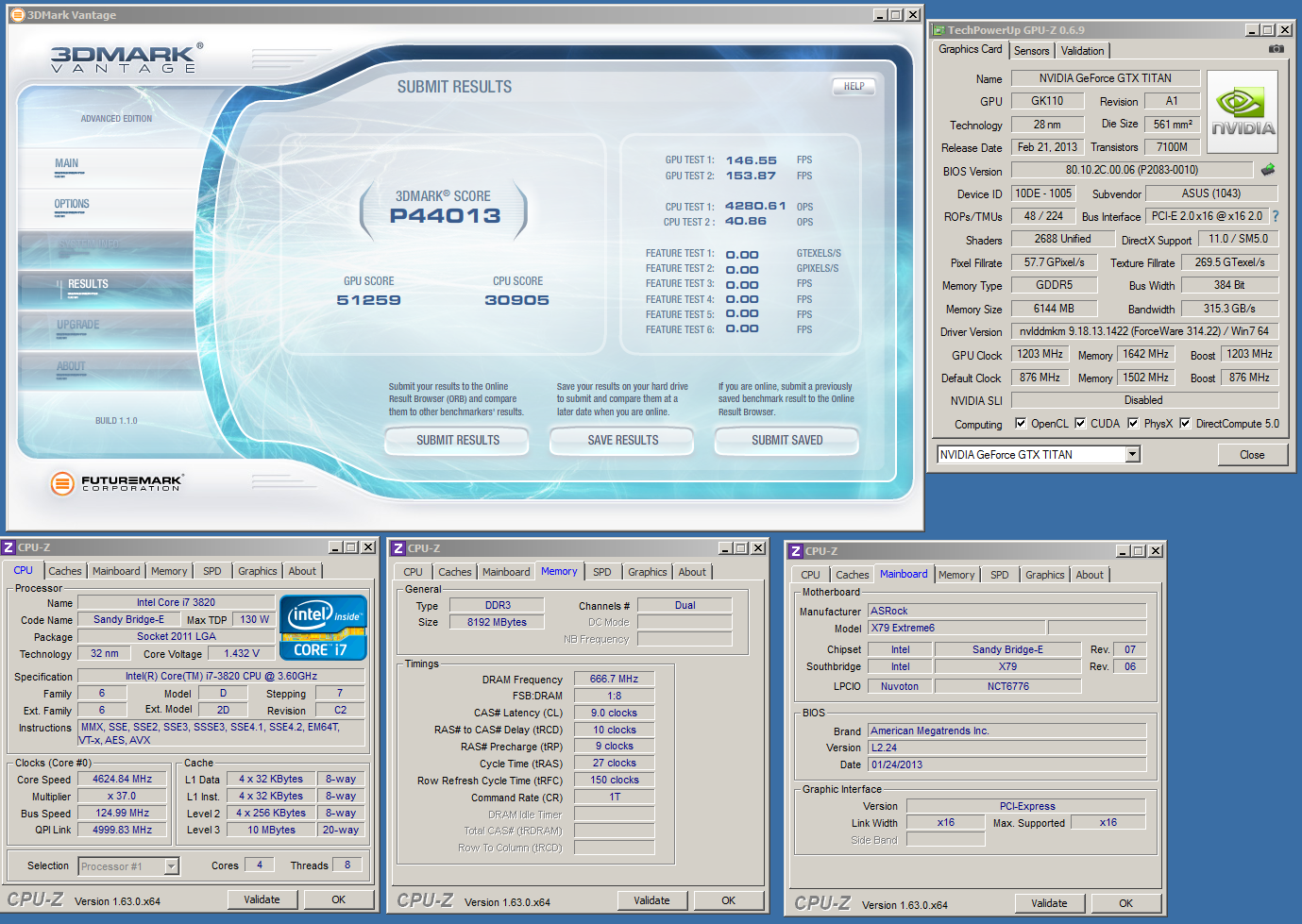This screenshot has width=1302, height=924.
Task: Click the Submit Saved button
Action: point(787,440)
